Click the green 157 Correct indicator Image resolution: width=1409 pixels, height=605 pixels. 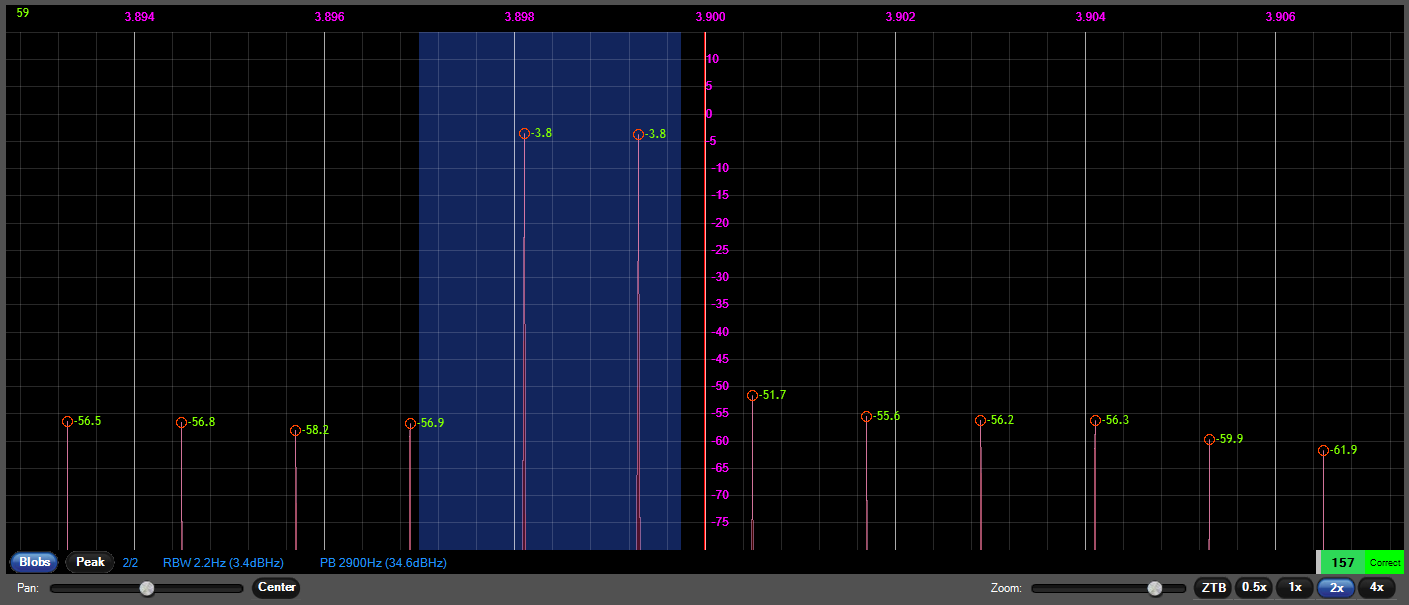coord(1360,562)
